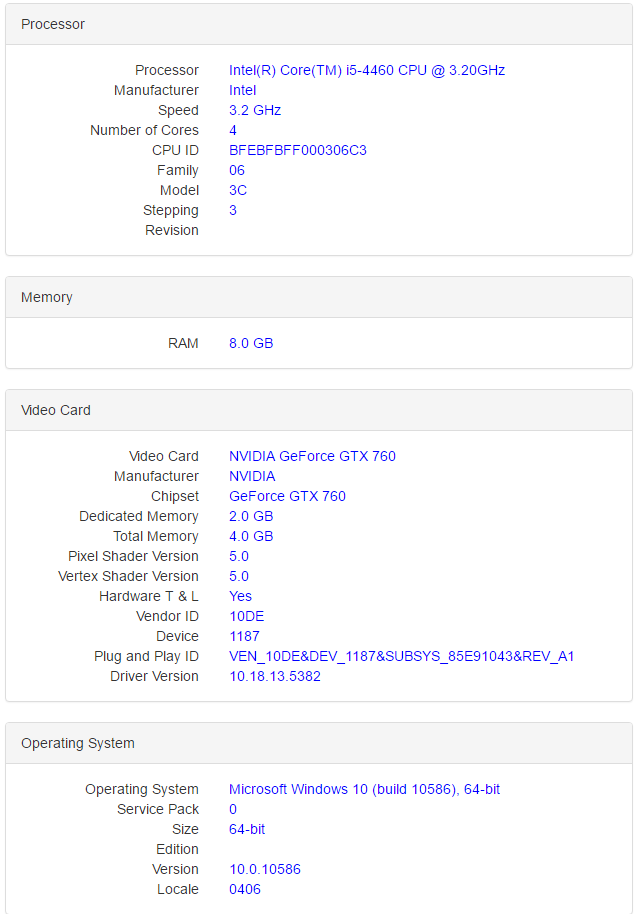Select the 3.2 GHz speed value
The image size is (644, 914).
pyautogui.click(x=255, y=110)
